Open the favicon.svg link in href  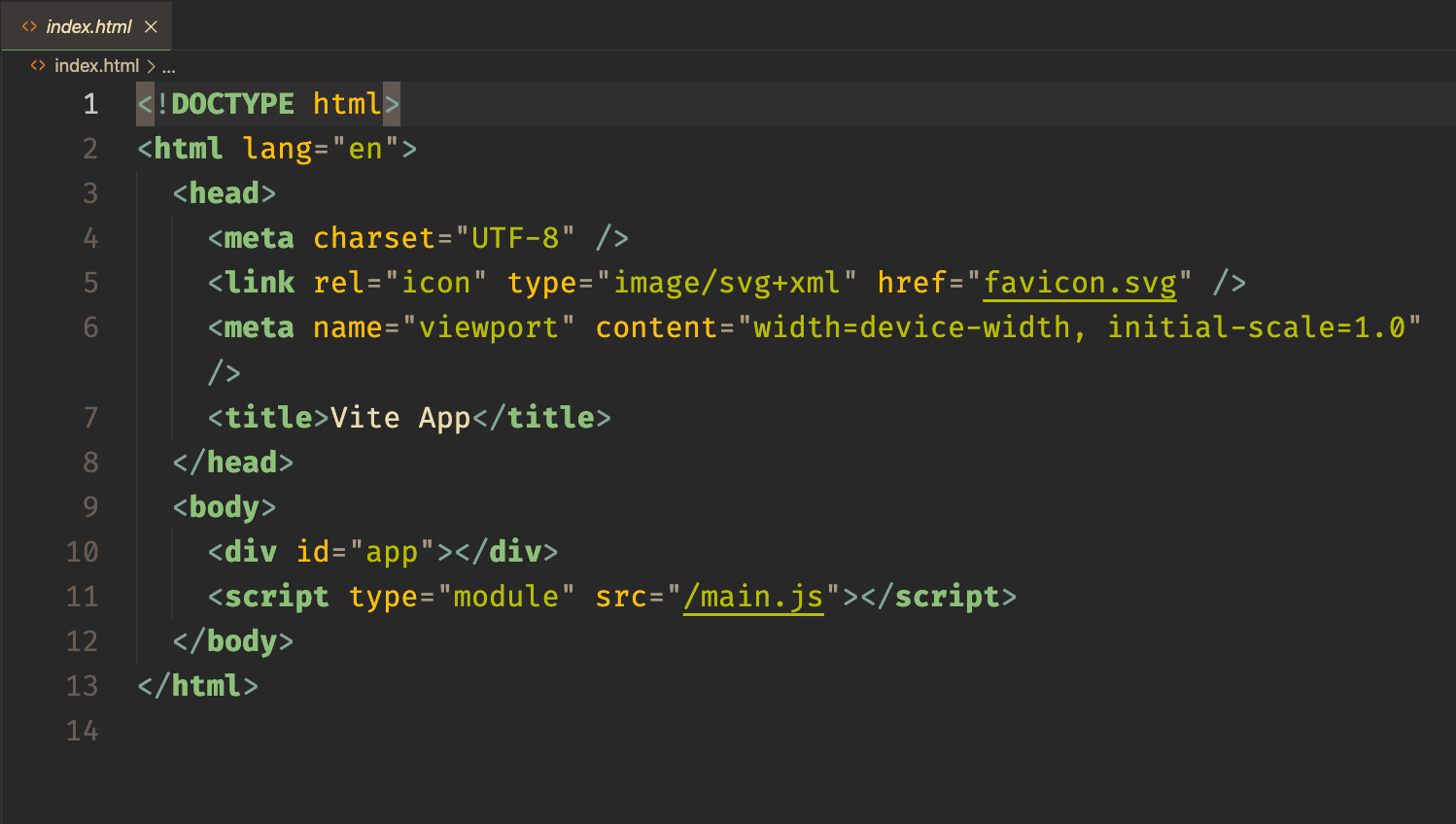pos(1080,283)
